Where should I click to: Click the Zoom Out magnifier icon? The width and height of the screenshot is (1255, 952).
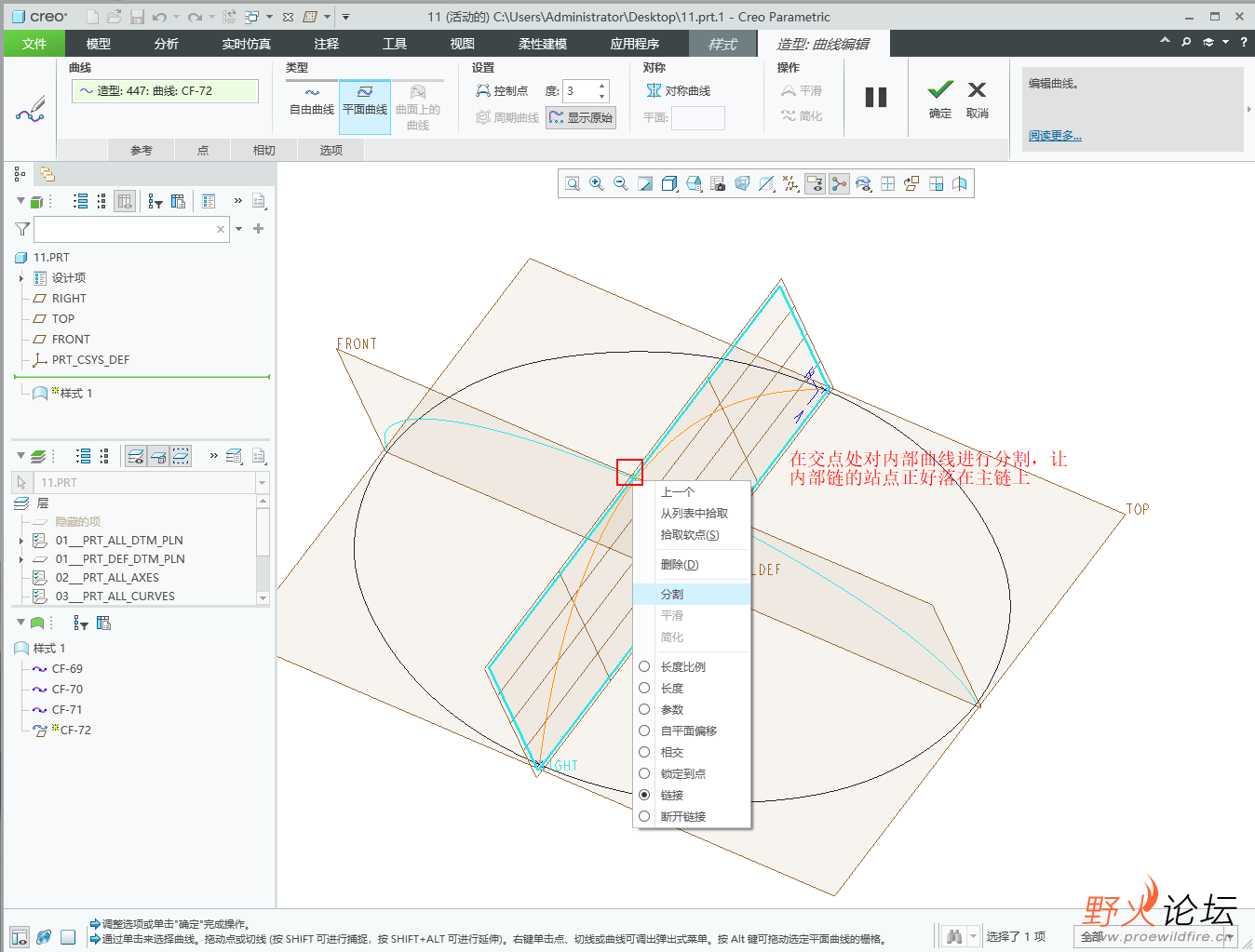coord(621,184)
